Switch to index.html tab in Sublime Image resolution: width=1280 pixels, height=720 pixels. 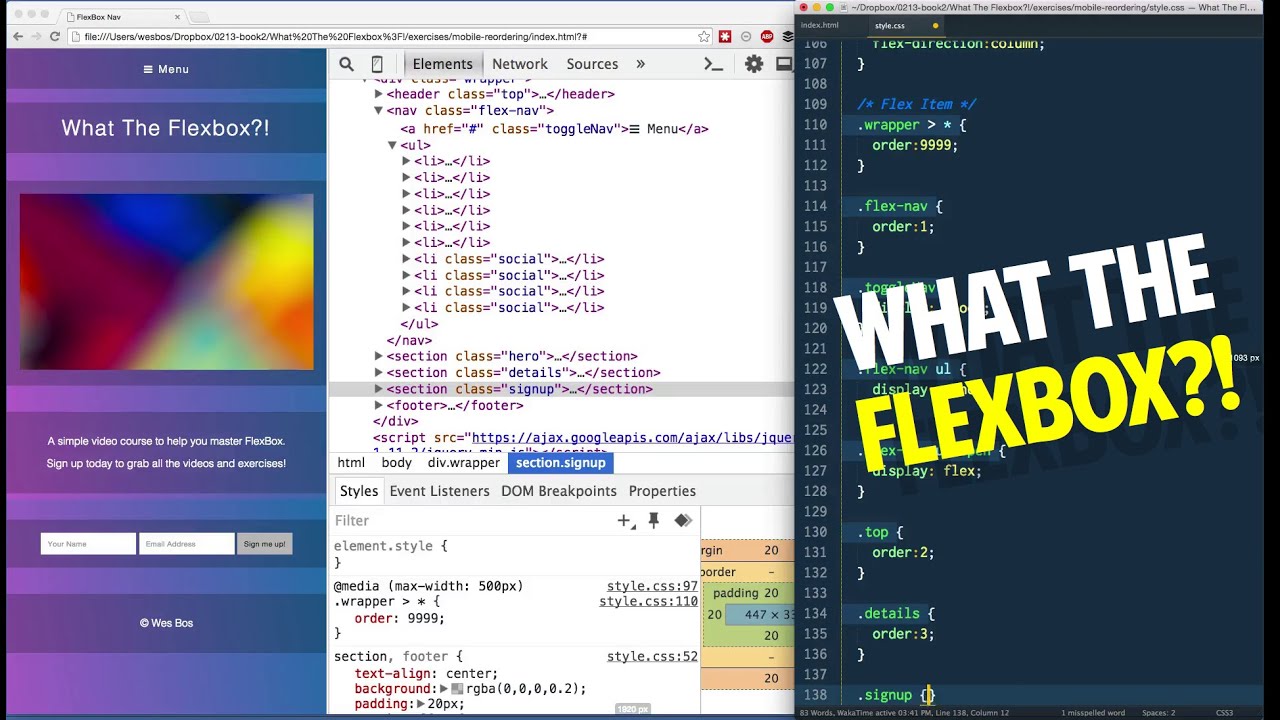(820, 25)
